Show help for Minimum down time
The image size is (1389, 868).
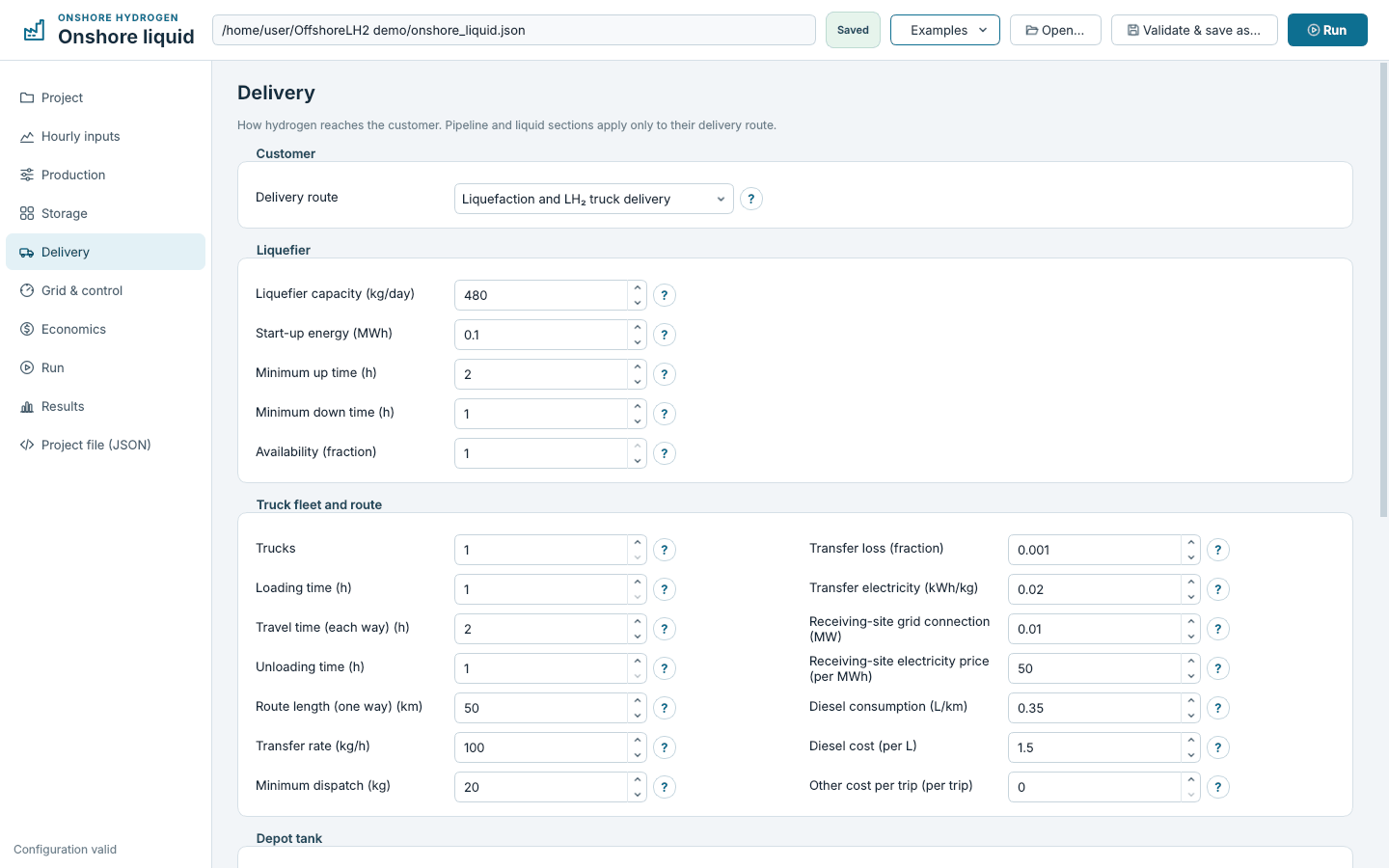665,414
